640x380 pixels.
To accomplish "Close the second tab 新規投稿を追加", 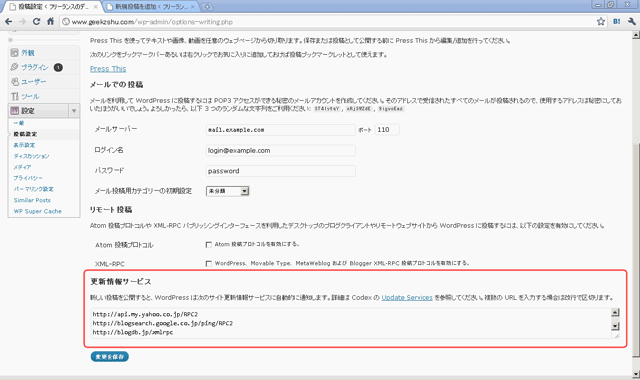I will (193, 7).
